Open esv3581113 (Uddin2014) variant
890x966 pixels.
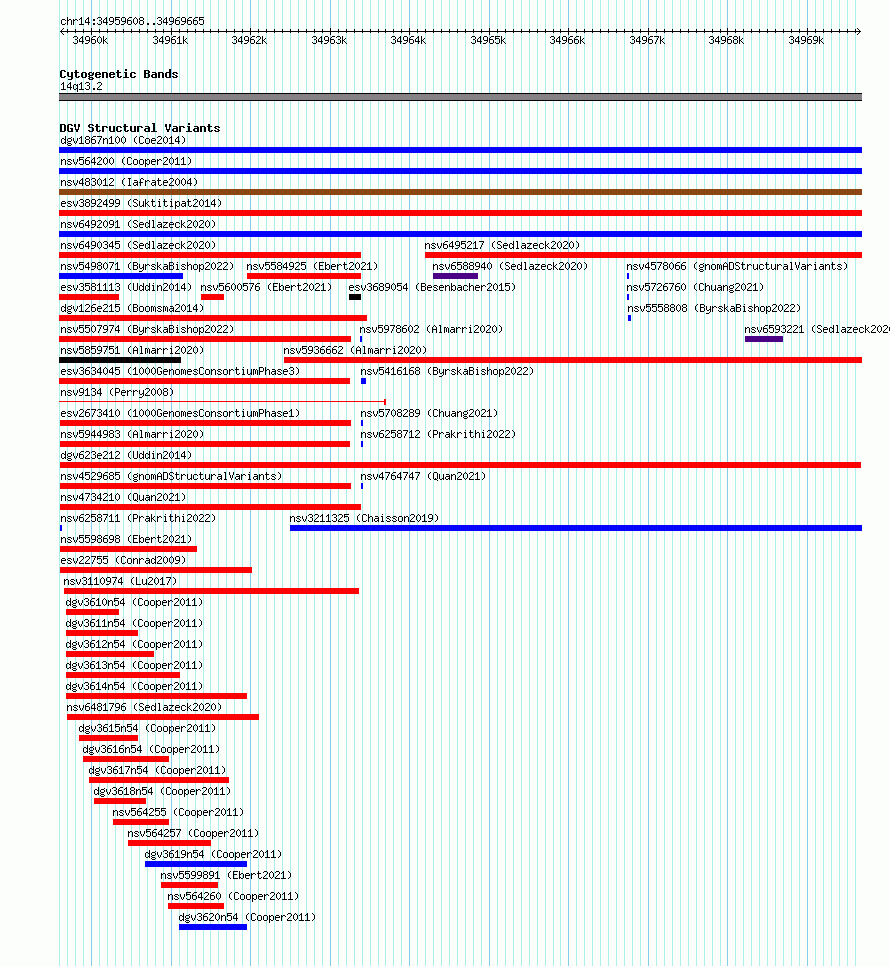pyautogui.click(x=126, y=287)
